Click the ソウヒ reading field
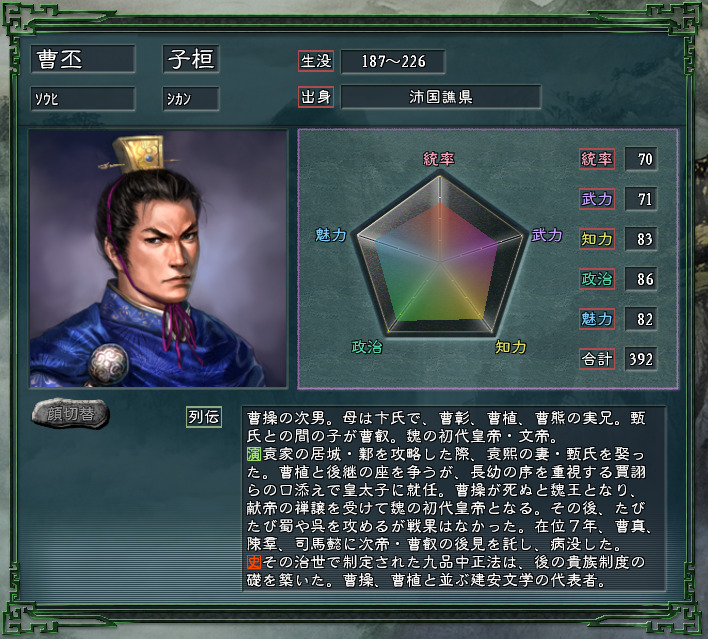Viewport: 708px width, 639px height. [83, 99]
